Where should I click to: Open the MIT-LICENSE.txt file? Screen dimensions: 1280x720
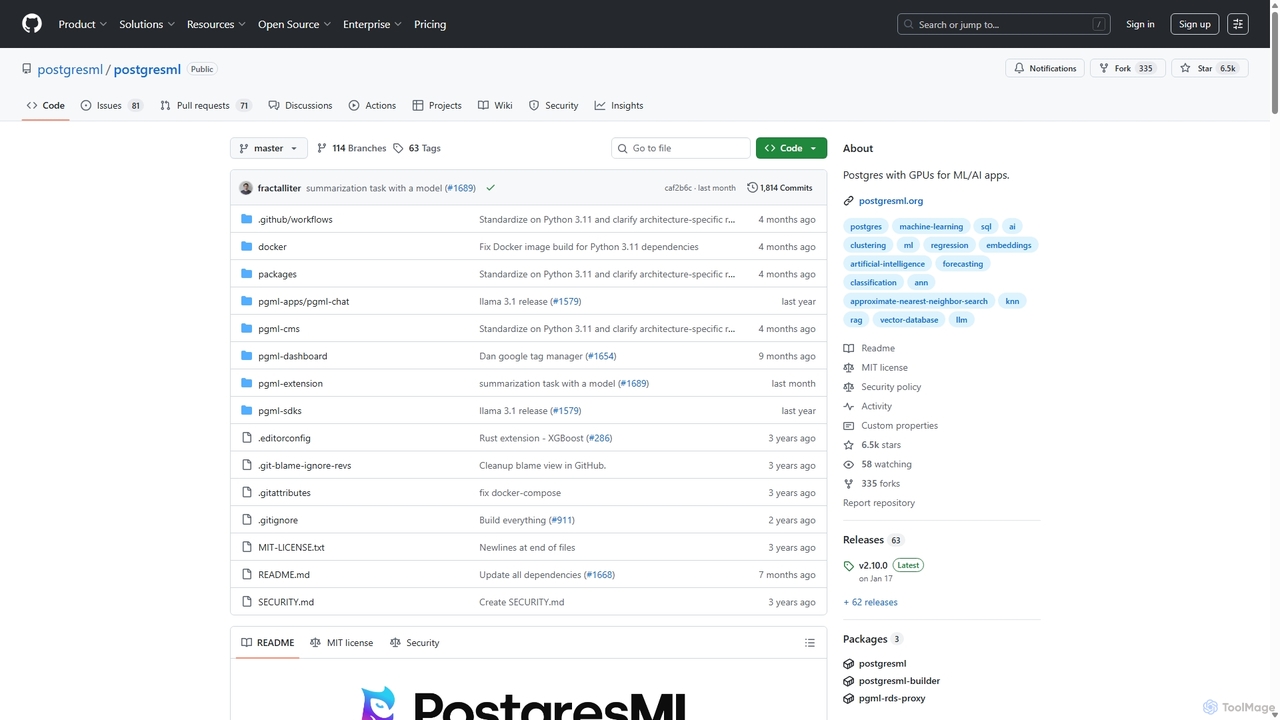[x=291, y=548]
